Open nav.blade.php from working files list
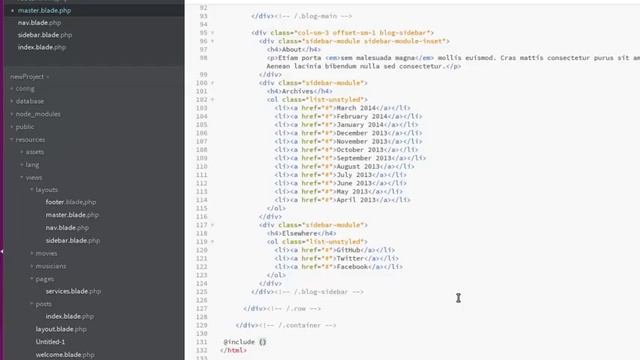This screenshot has width=640, height=360. pos(39,23)
